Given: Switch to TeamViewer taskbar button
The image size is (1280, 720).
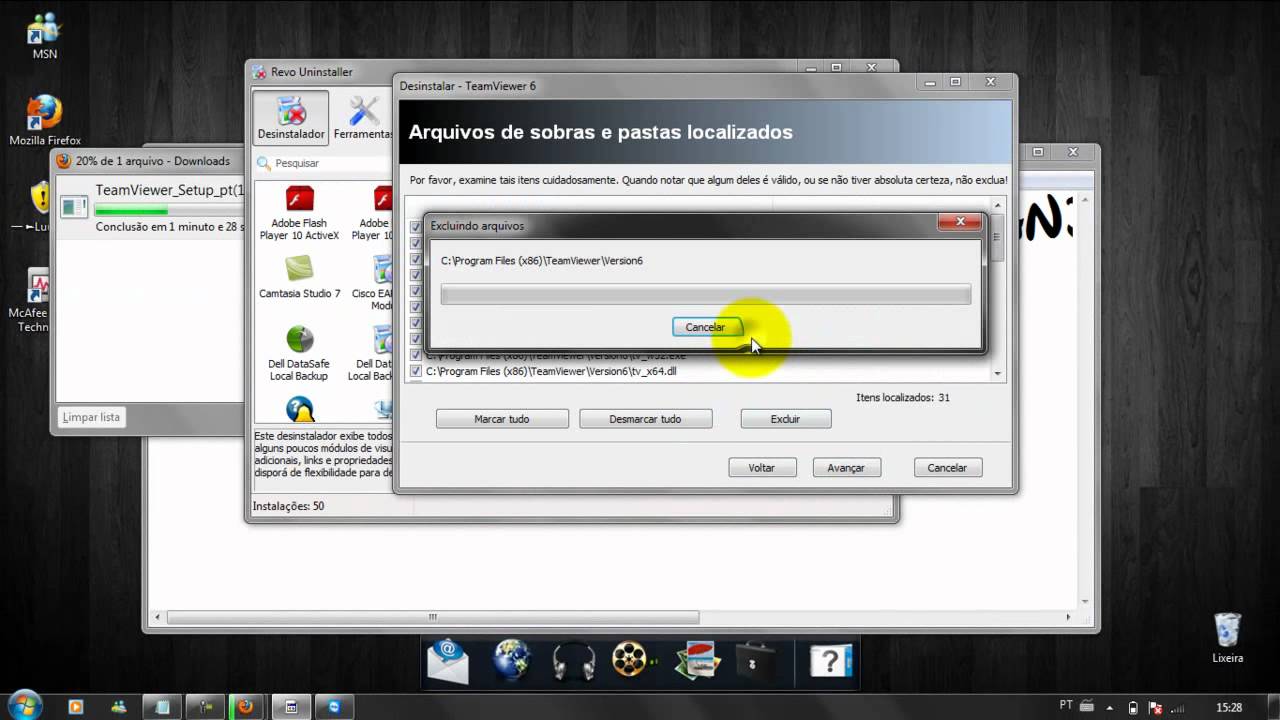Looking at the screenshot, I should click(335, 707).
